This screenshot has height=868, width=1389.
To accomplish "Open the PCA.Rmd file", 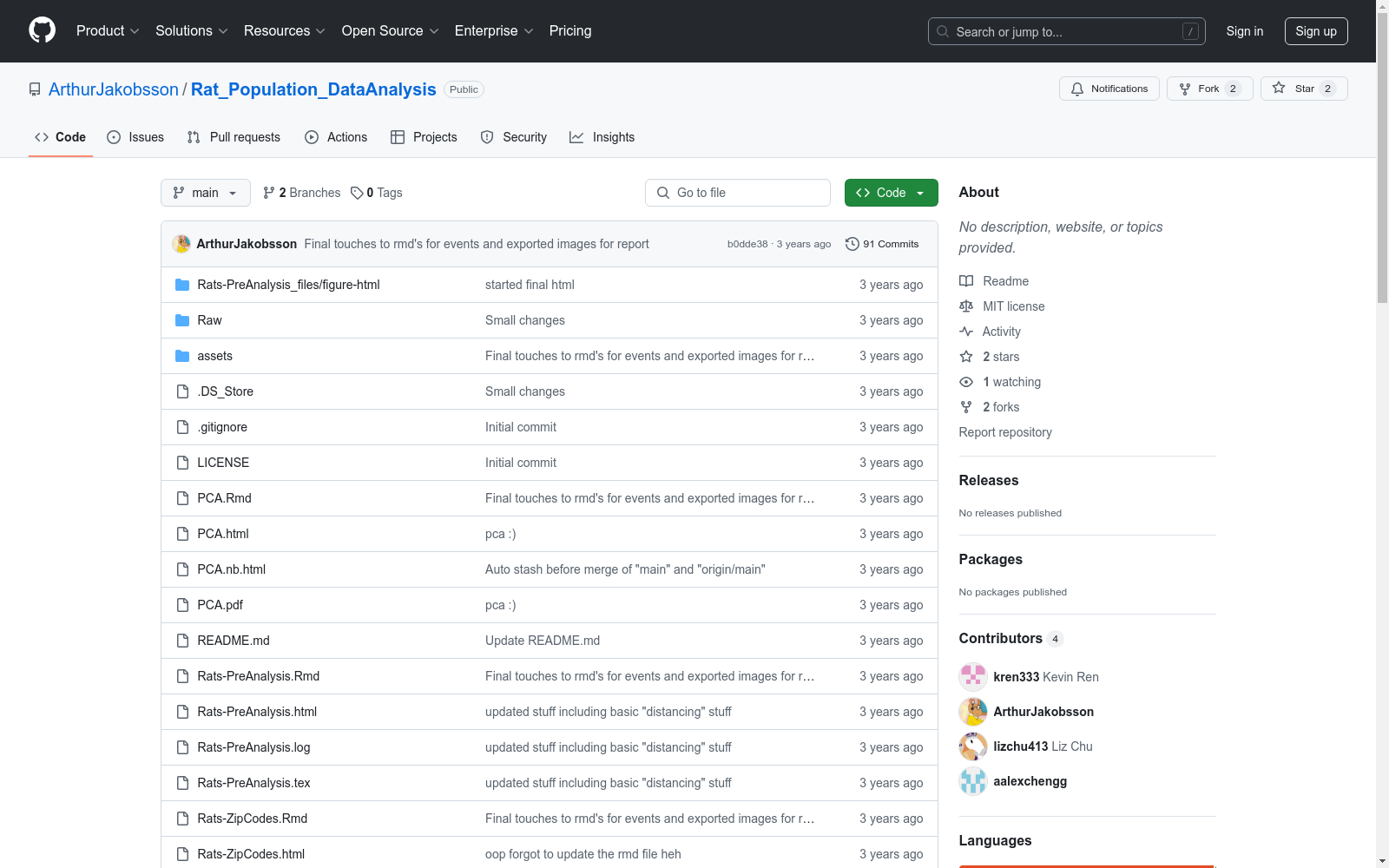I will [x=224, y=498].
